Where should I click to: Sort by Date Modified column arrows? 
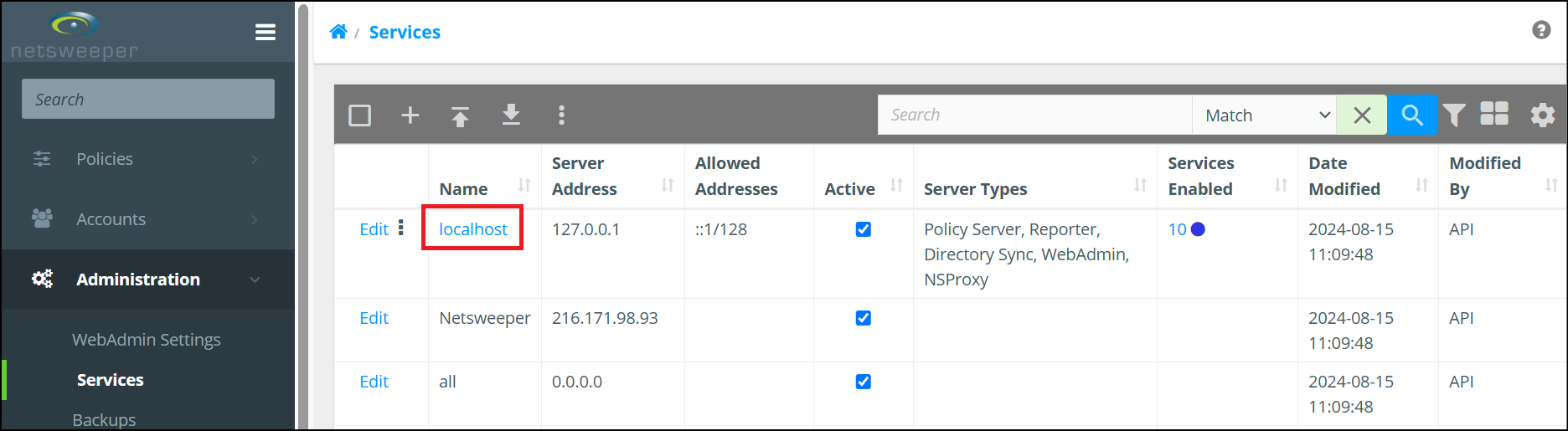[x=1421, y=185]
